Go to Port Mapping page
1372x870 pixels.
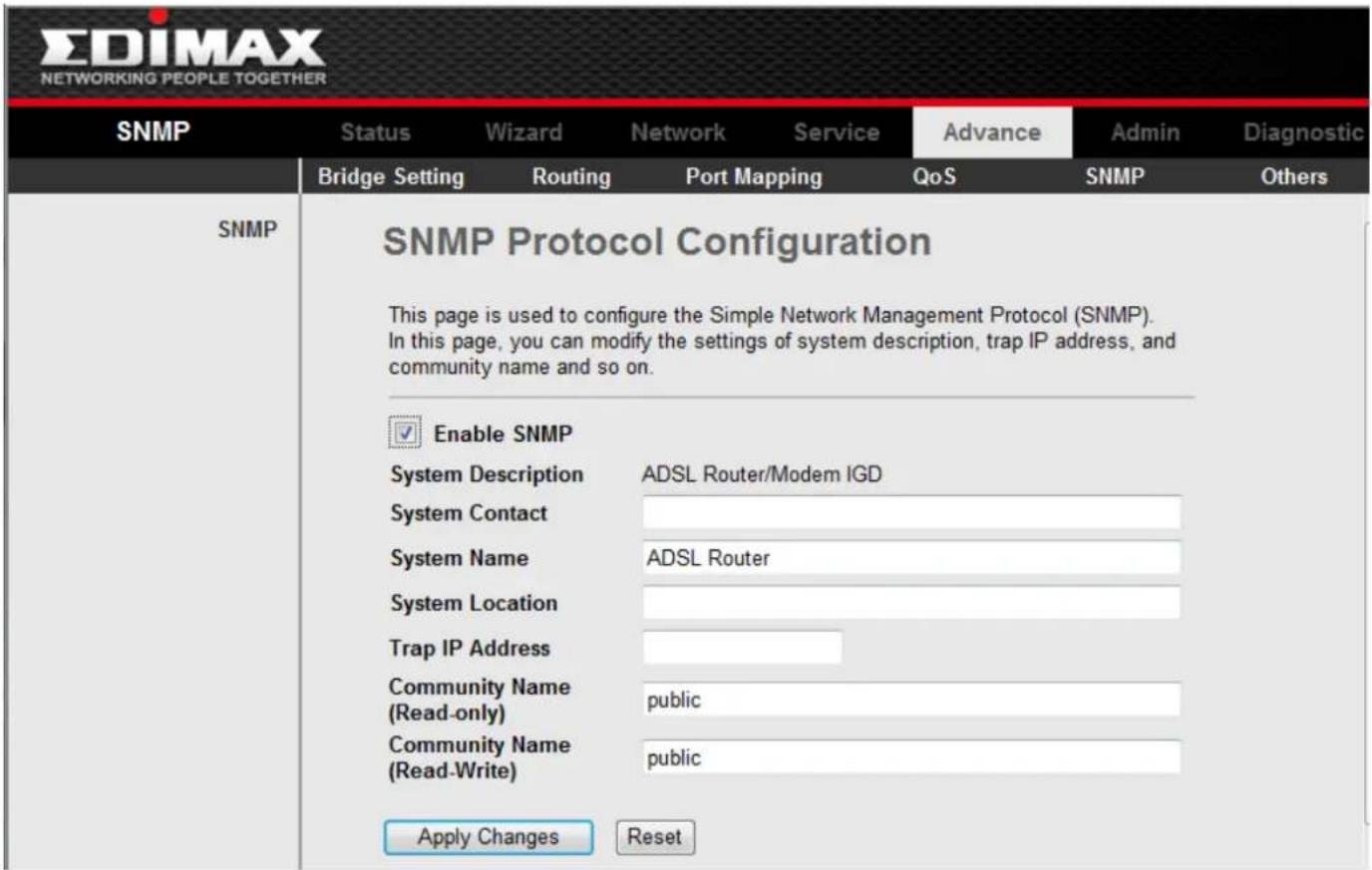tap(754, 176)
